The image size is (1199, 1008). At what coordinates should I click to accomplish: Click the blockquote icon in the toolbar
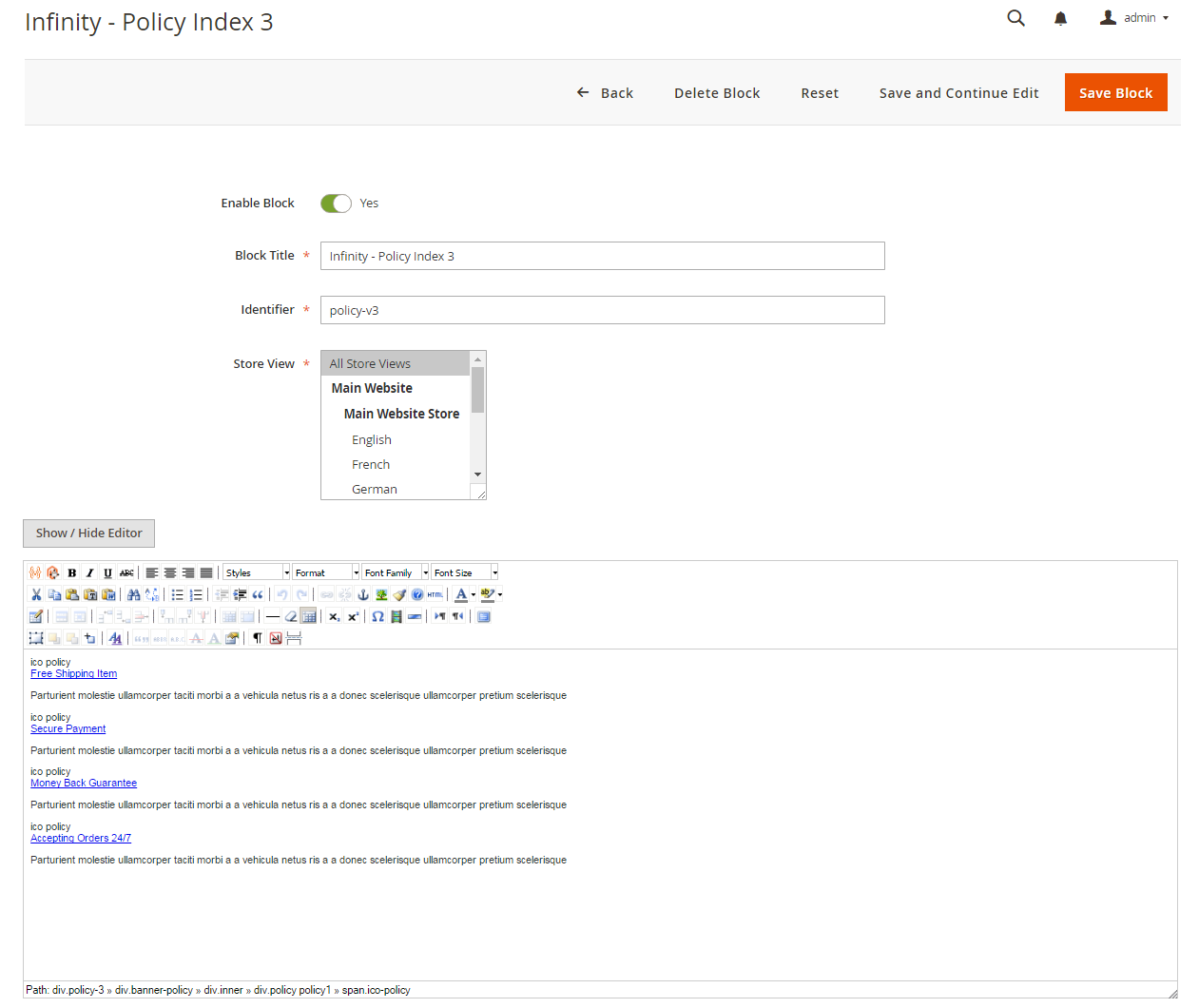[x=258, y=594]
